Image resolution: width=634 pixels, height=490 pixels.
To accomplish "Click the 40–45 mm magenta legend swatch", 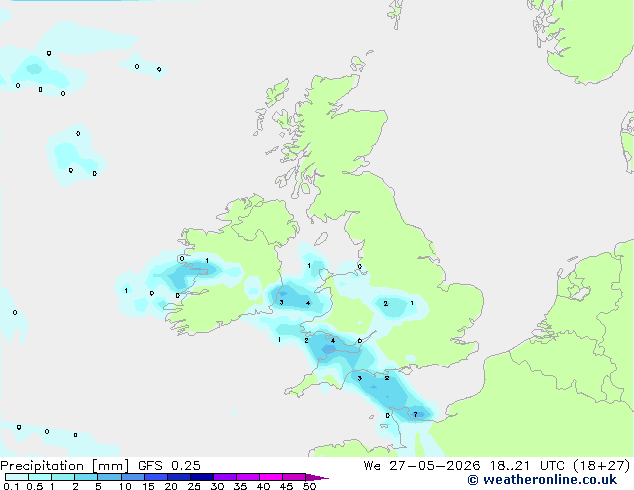I will click(271, 477).
